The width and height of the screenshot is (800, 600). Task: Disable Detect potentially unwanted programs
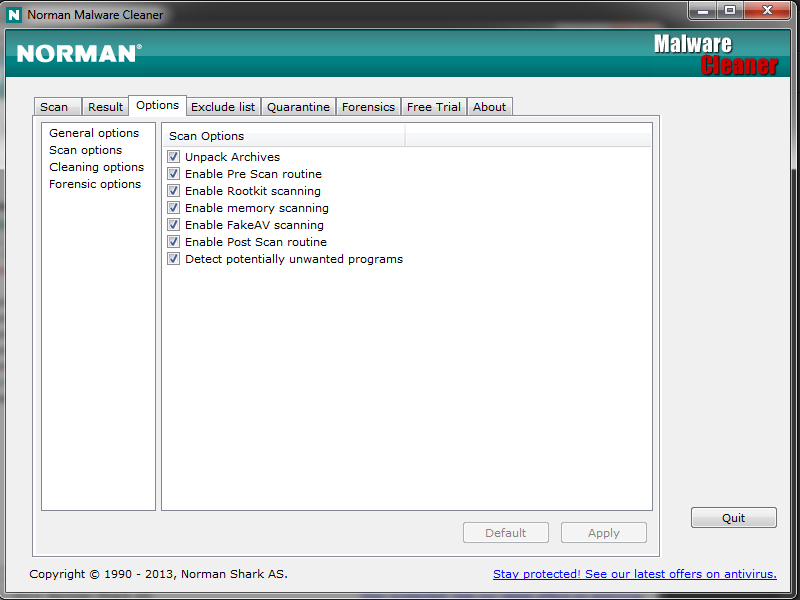click(x=174, y=259)
